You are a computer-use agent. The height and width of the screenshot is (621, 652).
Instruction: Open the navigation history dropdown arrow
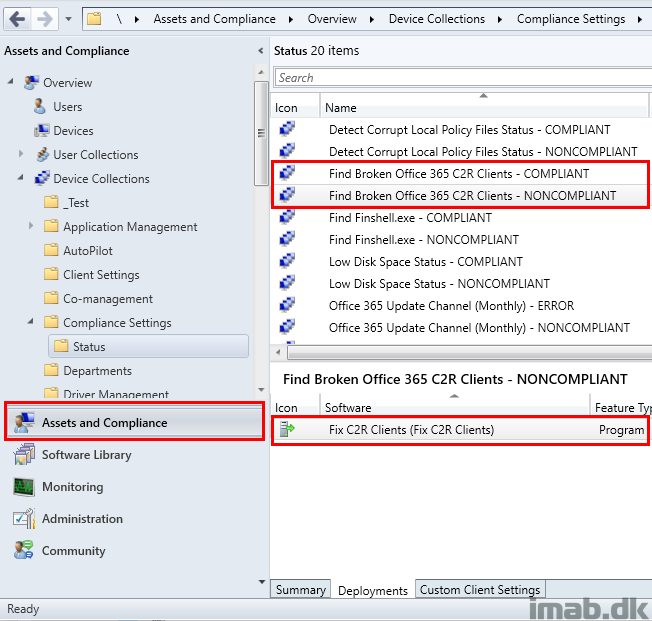pos(69,19)
